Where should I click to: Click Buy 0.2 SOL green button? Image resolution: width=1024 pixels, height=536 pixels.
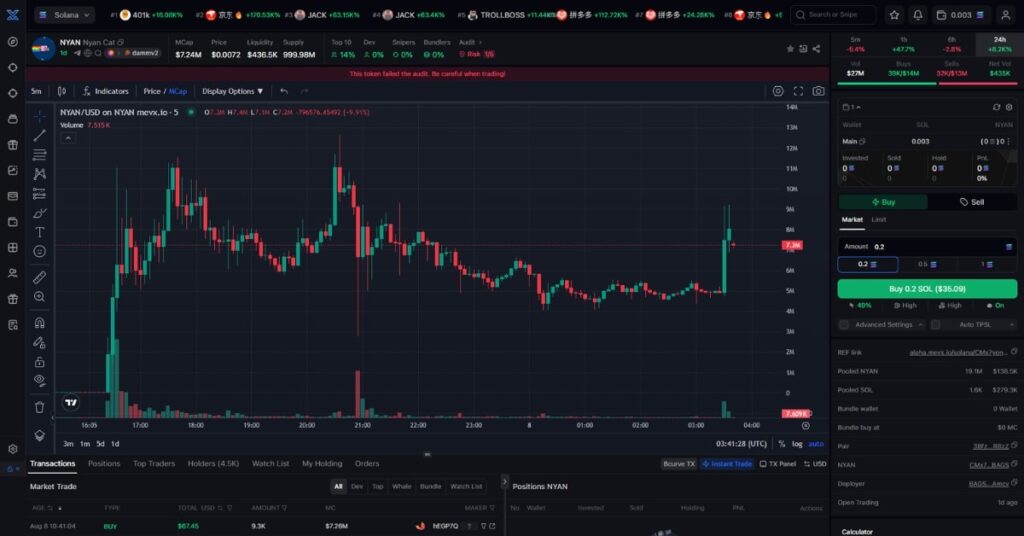tap(927, 289)
